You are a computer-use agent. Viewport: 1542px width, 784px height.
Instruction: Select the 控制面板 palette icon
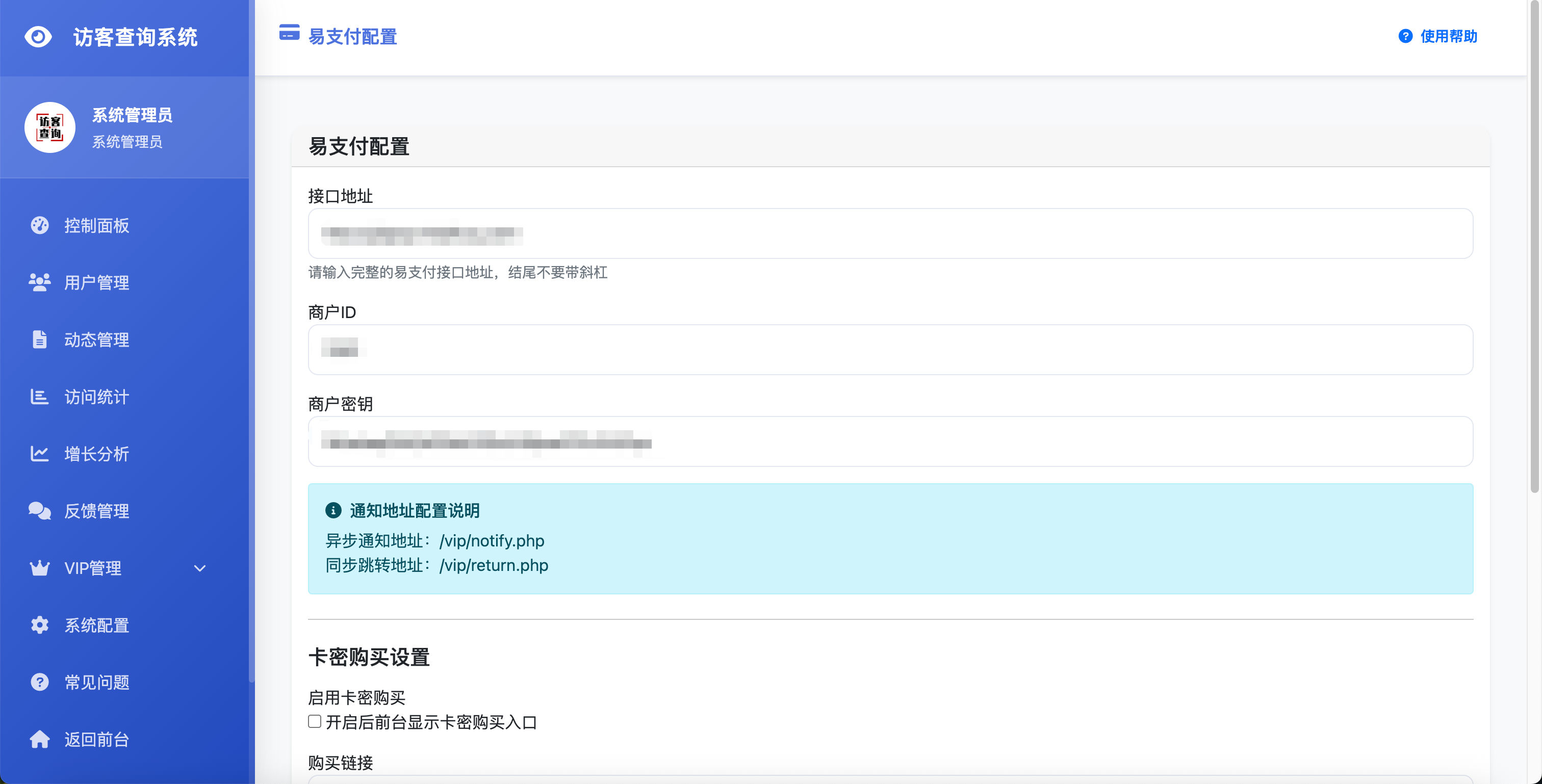(x=39, y=226)
